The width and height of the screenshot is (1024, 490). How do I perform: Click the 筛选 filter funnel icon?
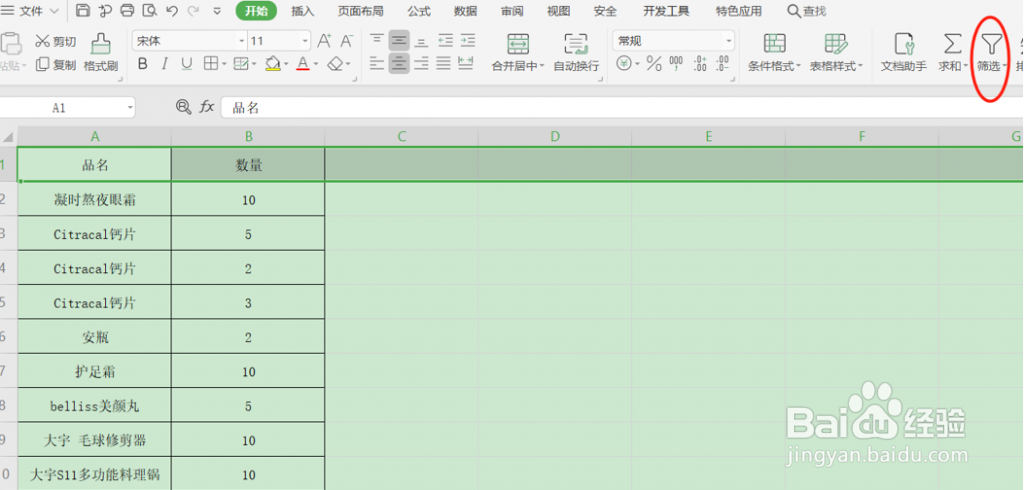click(x=992, y=44)
